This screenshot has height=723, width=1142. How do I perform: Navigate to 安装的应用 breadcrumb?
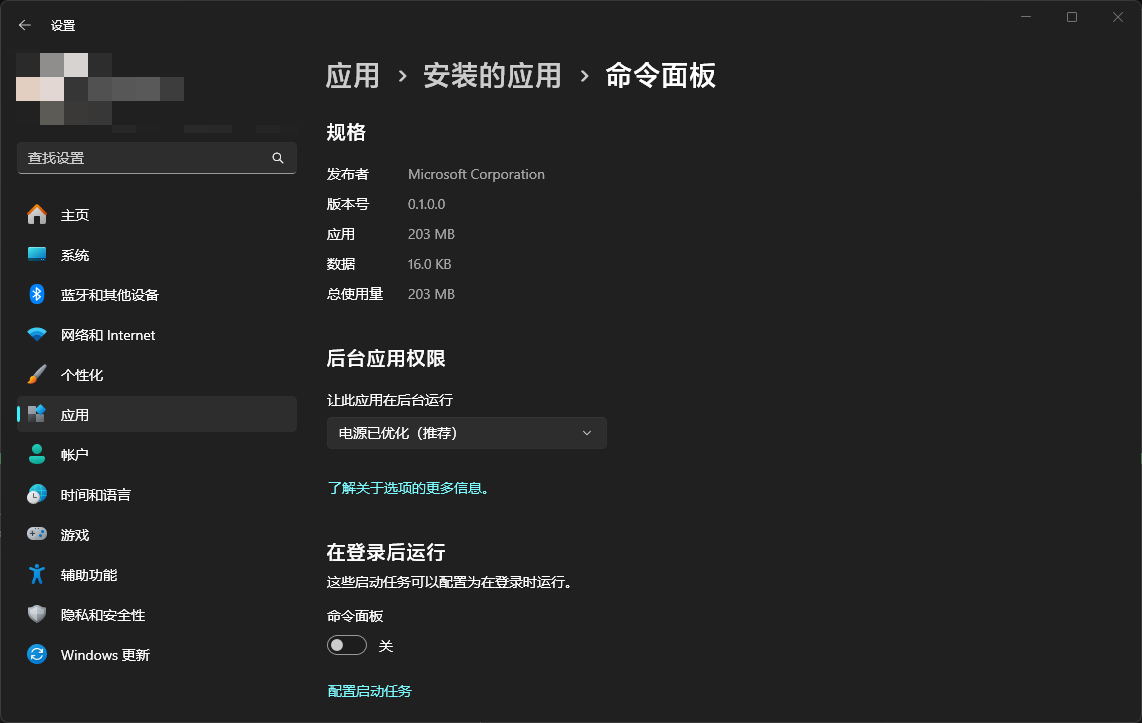click(492, 76)
